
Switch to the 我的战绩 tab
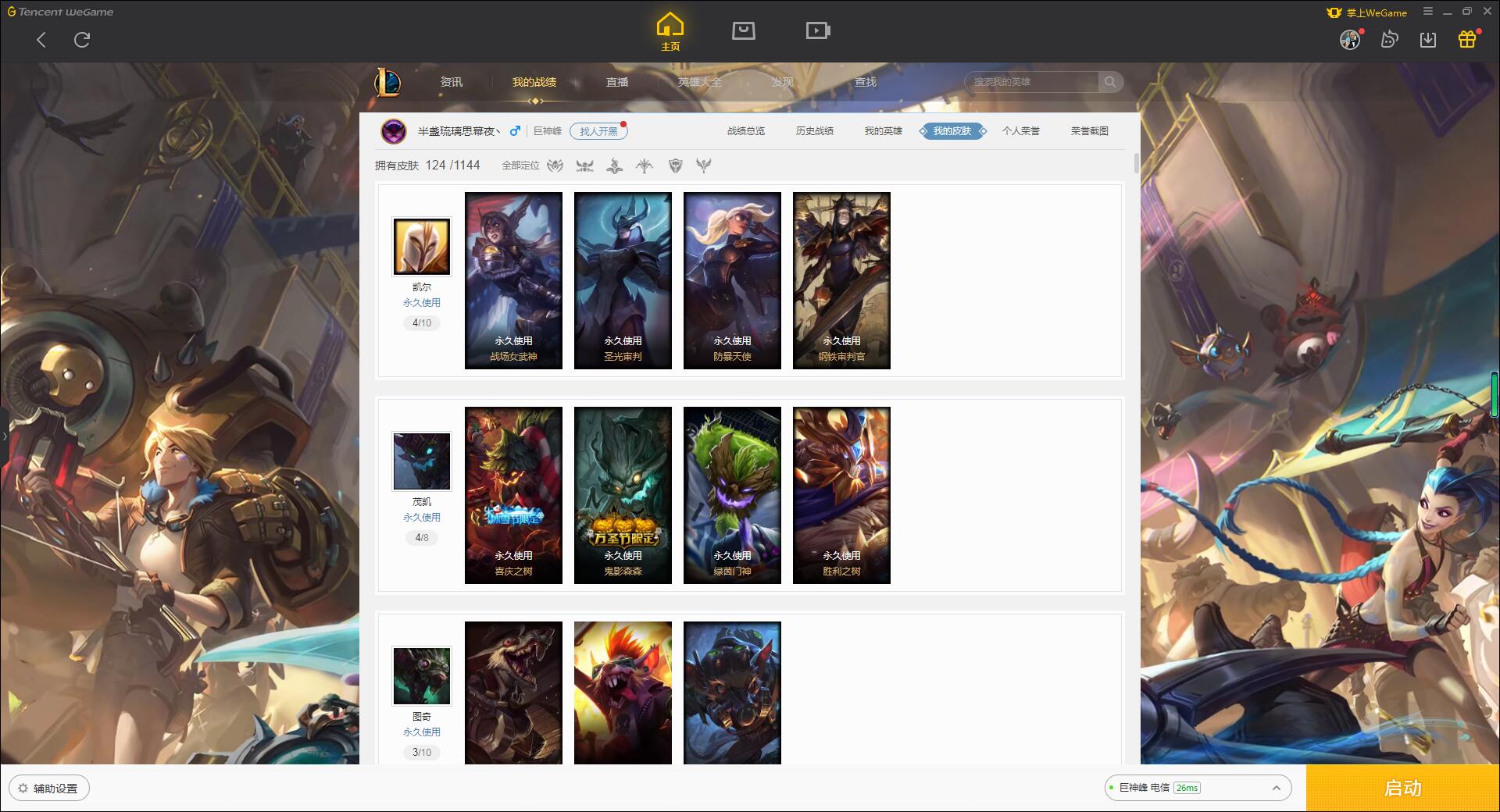click(534, 82)
